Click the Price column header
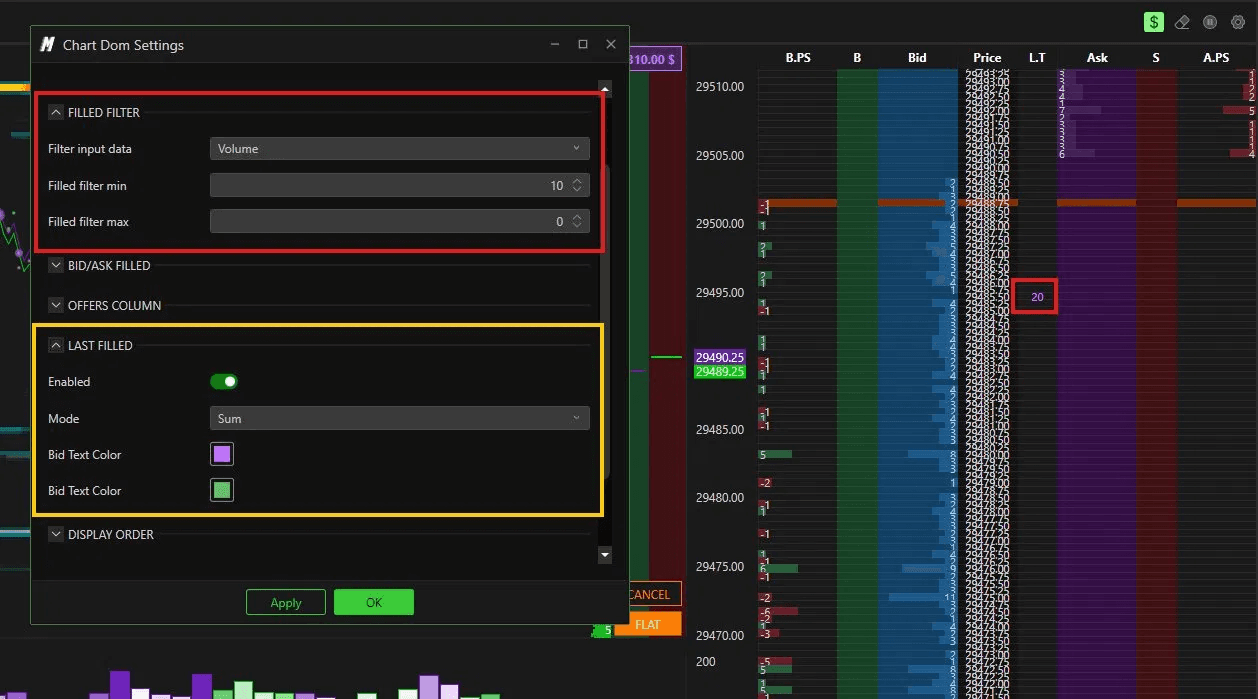The width and height of the screenshot is (1258, 699). pos(987,58)
